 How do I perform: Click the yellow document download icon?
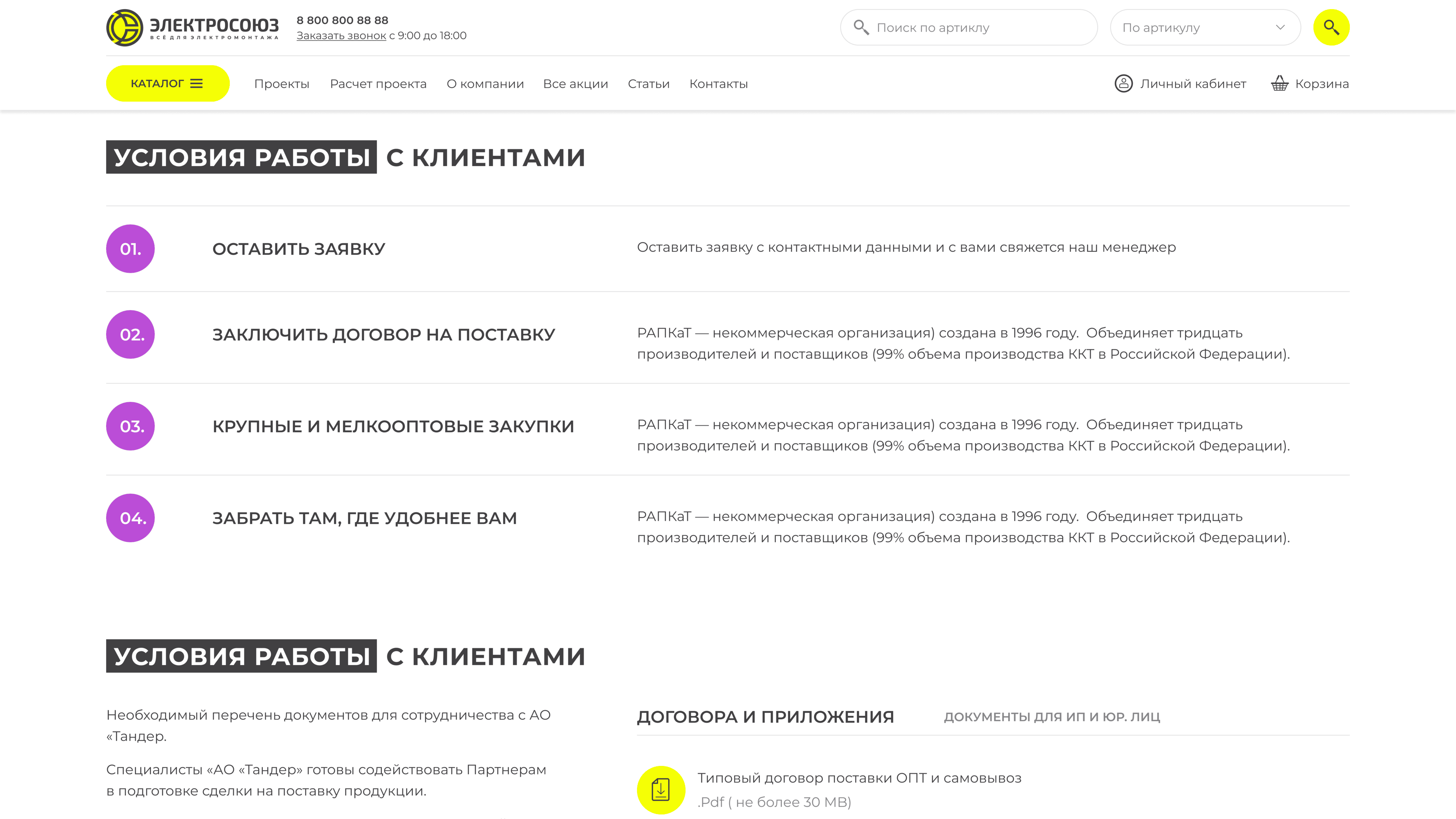[661, 789]
